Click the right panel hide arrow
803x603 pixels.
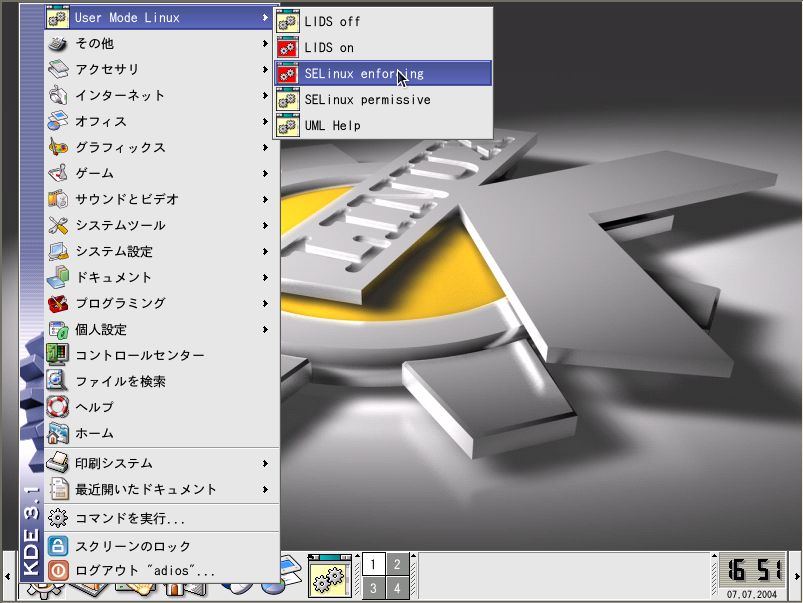point(797,576)
